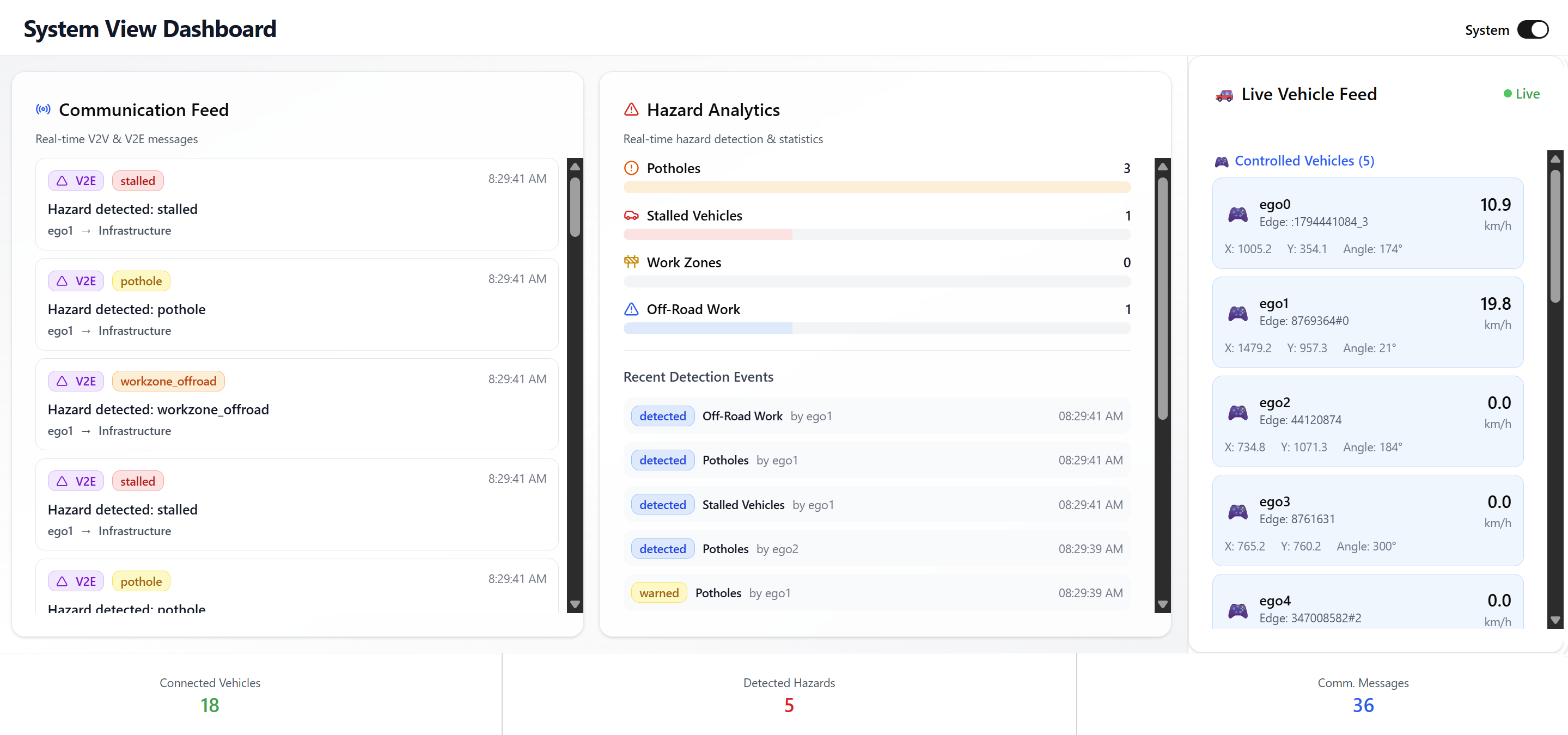Image resolution: width=1568 pixels, height=735 pixels.
Task: Click the Off-Road Work triangle icon
Action: pyautogui.click(x=631, y=309)
